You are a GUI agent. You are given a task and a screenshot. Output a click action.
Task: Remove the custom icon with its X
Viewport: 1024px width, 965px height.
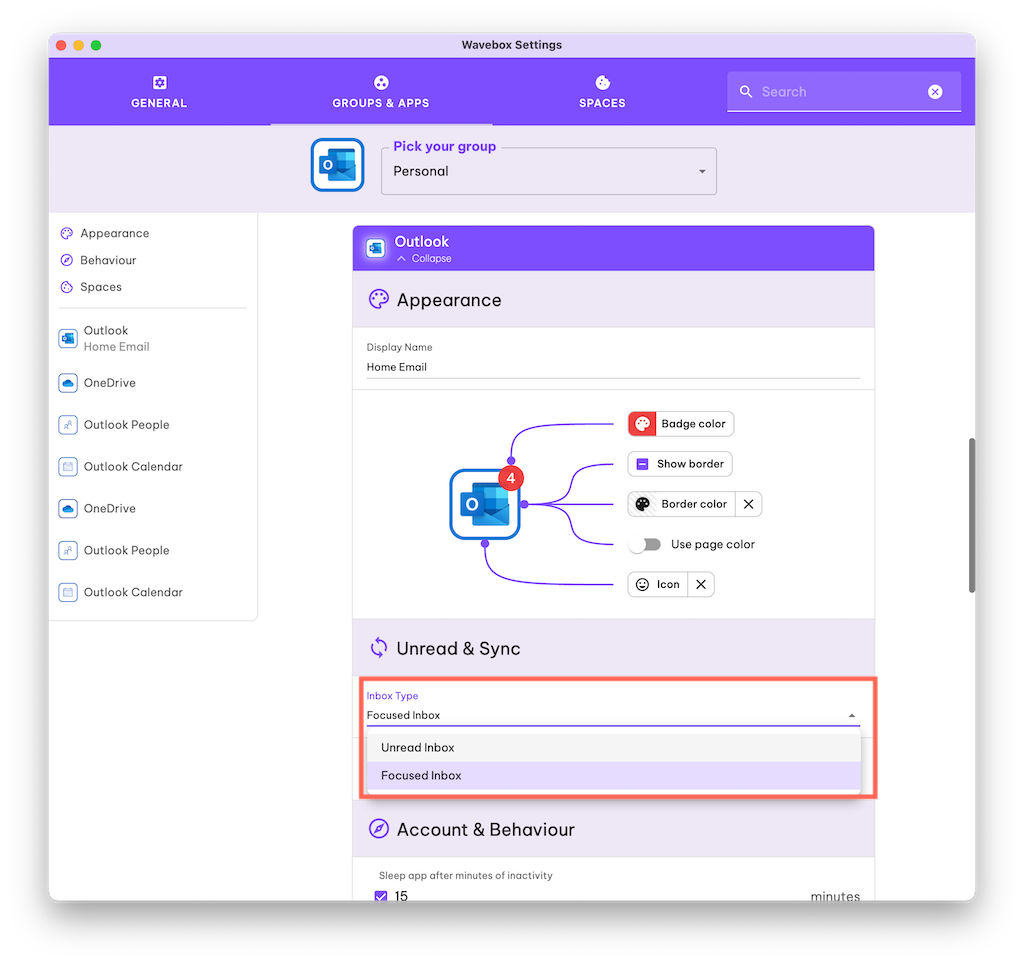click(701, 584)
